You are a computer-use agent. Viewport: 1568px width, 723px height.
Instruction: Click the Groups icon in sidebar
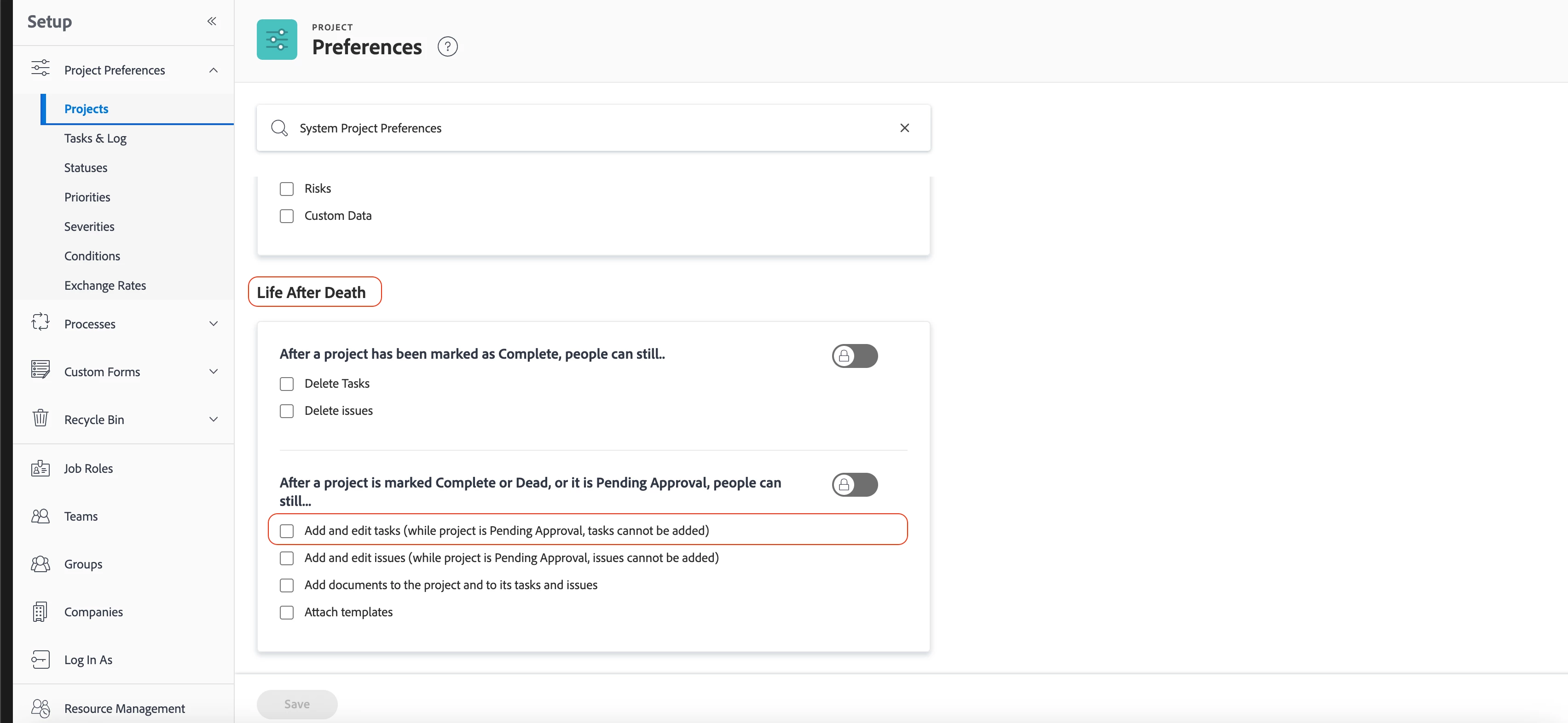40,564
